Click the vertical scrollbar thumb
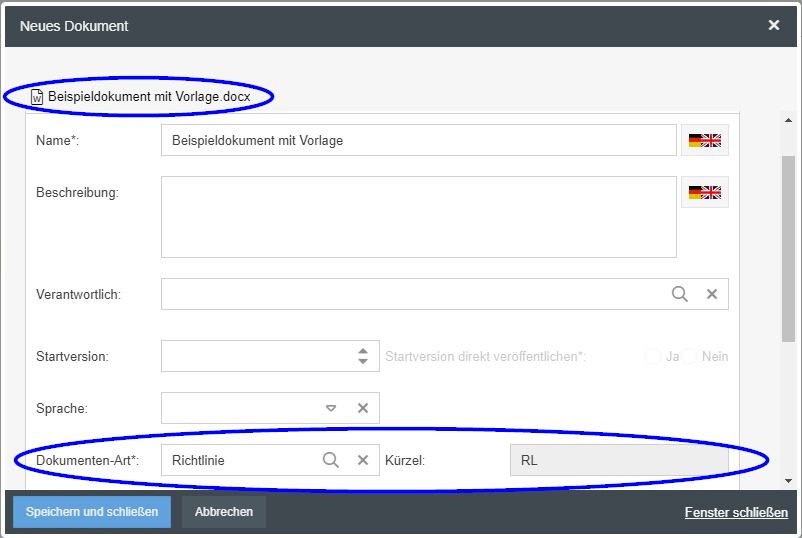This screenshot has width=802, height=538. [x=788, y=250]
